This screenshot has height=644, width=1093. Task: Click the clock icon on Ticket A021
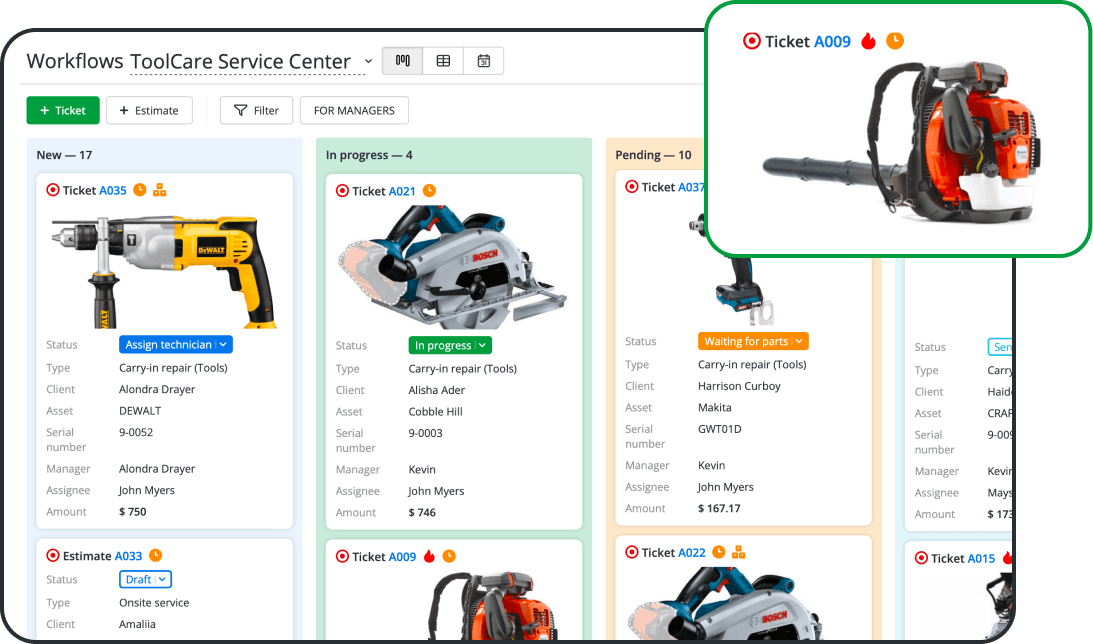[x=429, y=191]
